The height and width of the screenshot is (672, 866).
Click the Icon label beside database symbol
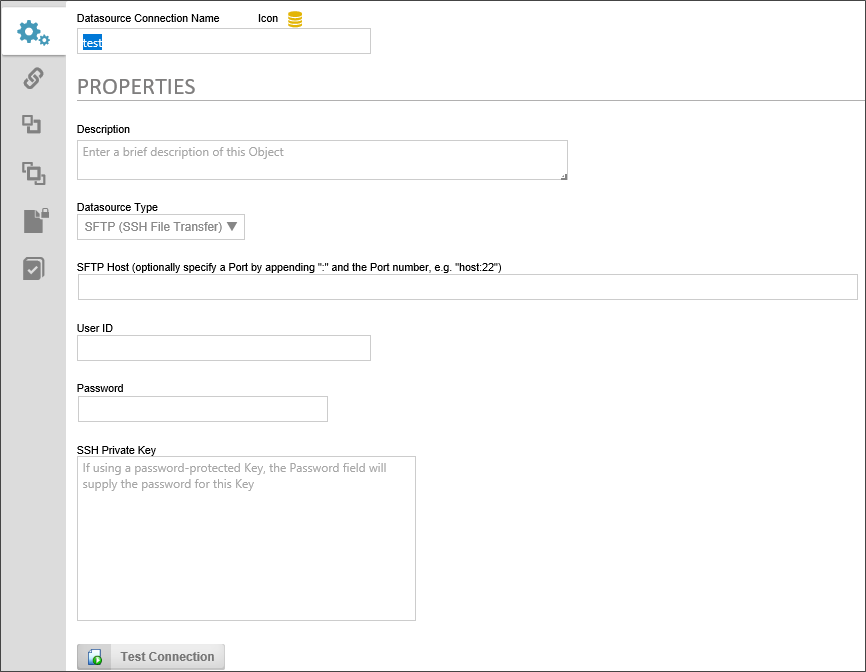coord(268,19)
